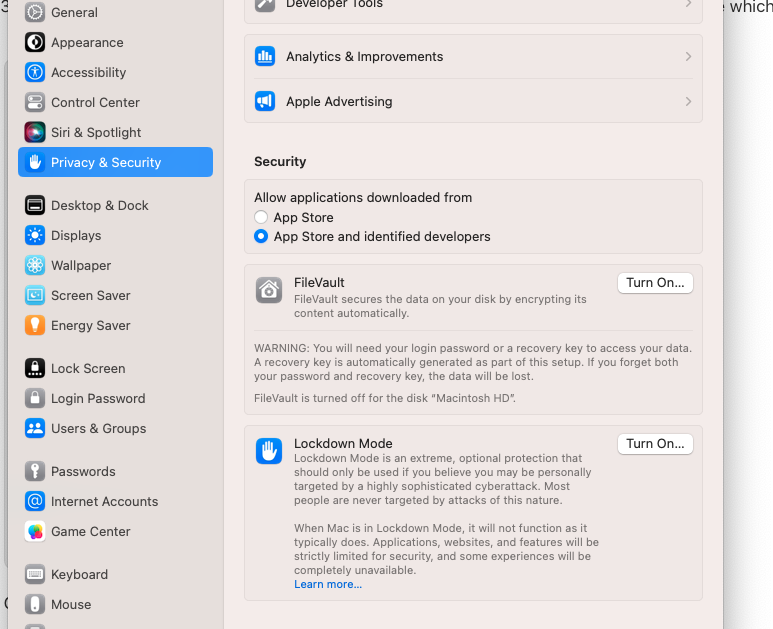Select App Store and identified developers
This screenshot has width=773, height=629.
pos(261,237)
